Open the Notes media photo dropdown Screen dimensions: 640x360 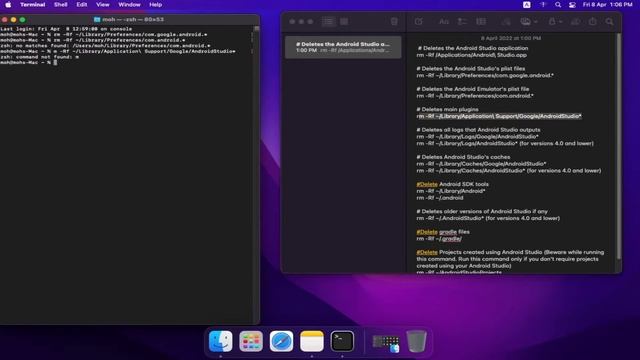(529, 22)
